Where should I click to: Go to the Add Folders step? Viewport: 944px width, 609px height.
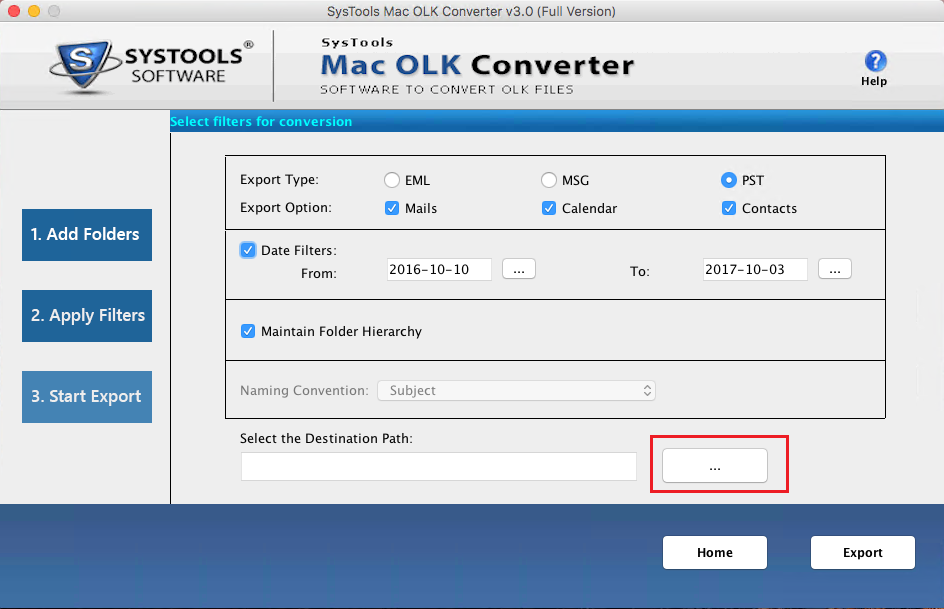tap(87, 235)
